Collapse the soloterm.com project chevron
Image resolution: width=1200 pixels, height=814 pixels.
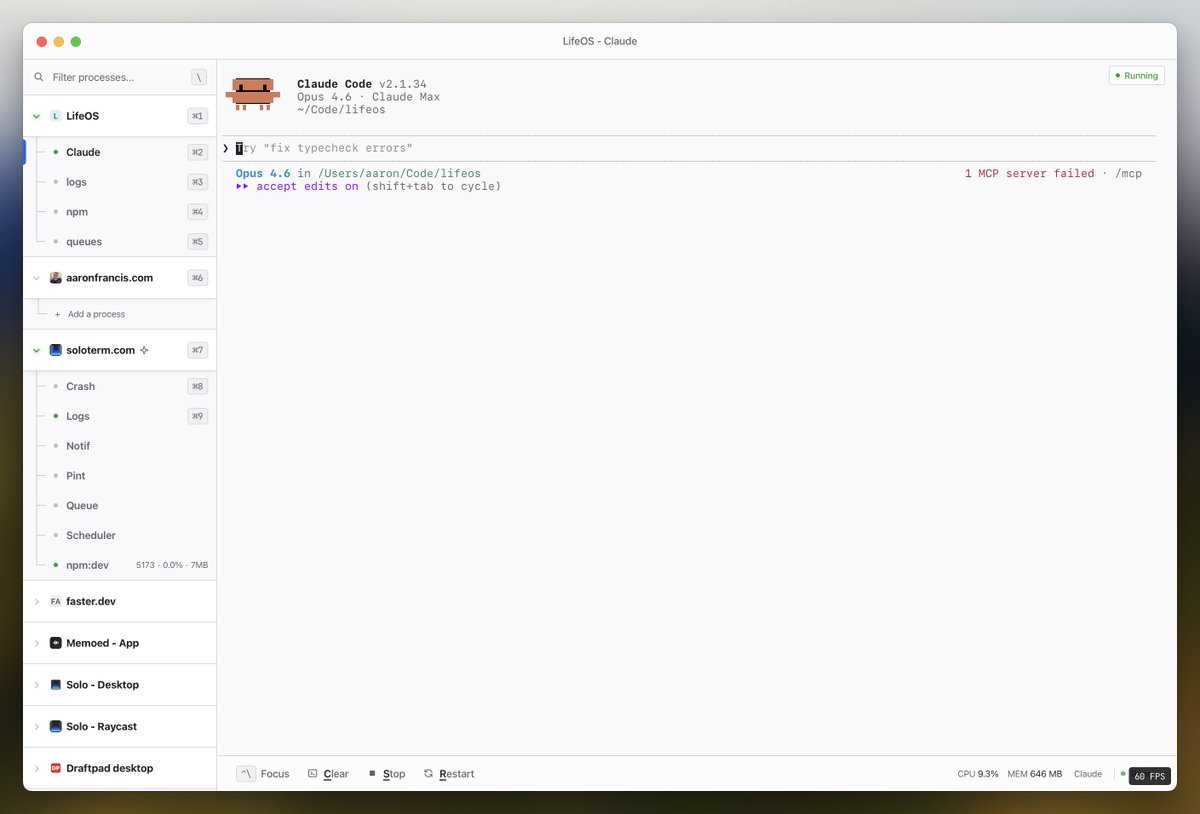[x=37, y=350]
